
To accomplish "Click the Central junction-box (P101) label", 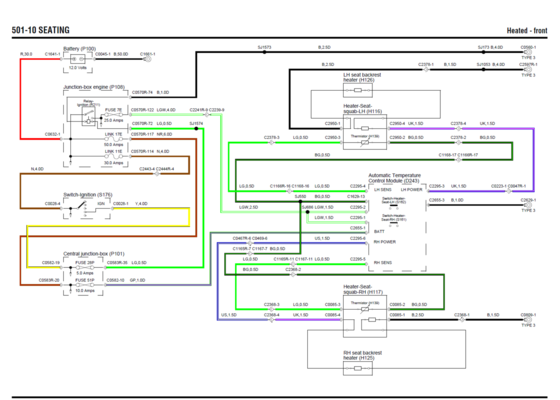I will click(94, 254).
